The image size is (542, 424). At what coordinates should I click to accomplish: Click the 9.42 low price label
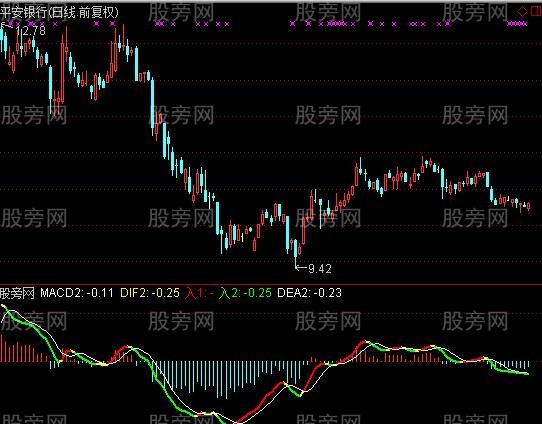[320, 268]
